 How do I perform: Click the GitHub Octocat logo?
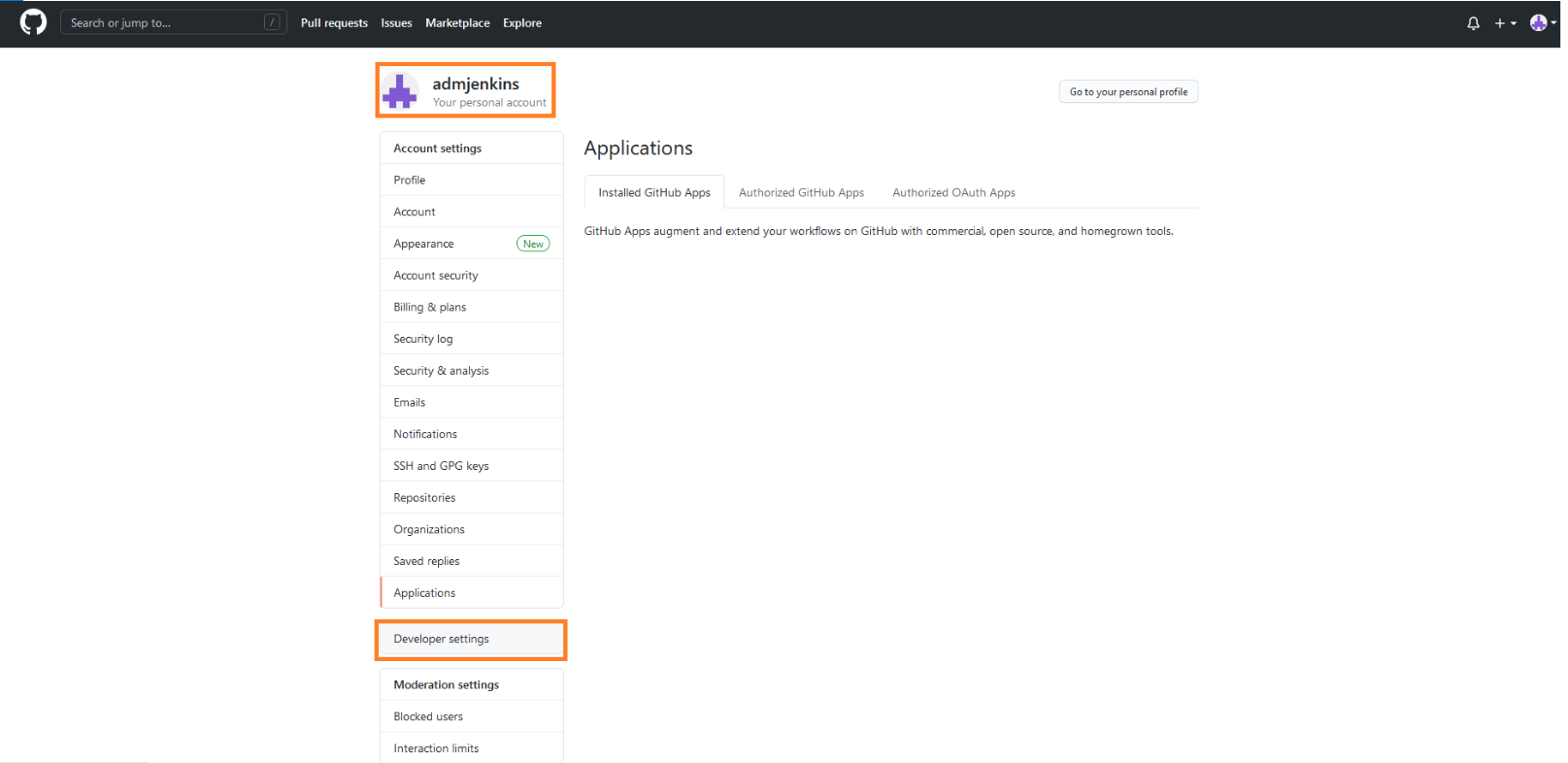tap(33, 22)
